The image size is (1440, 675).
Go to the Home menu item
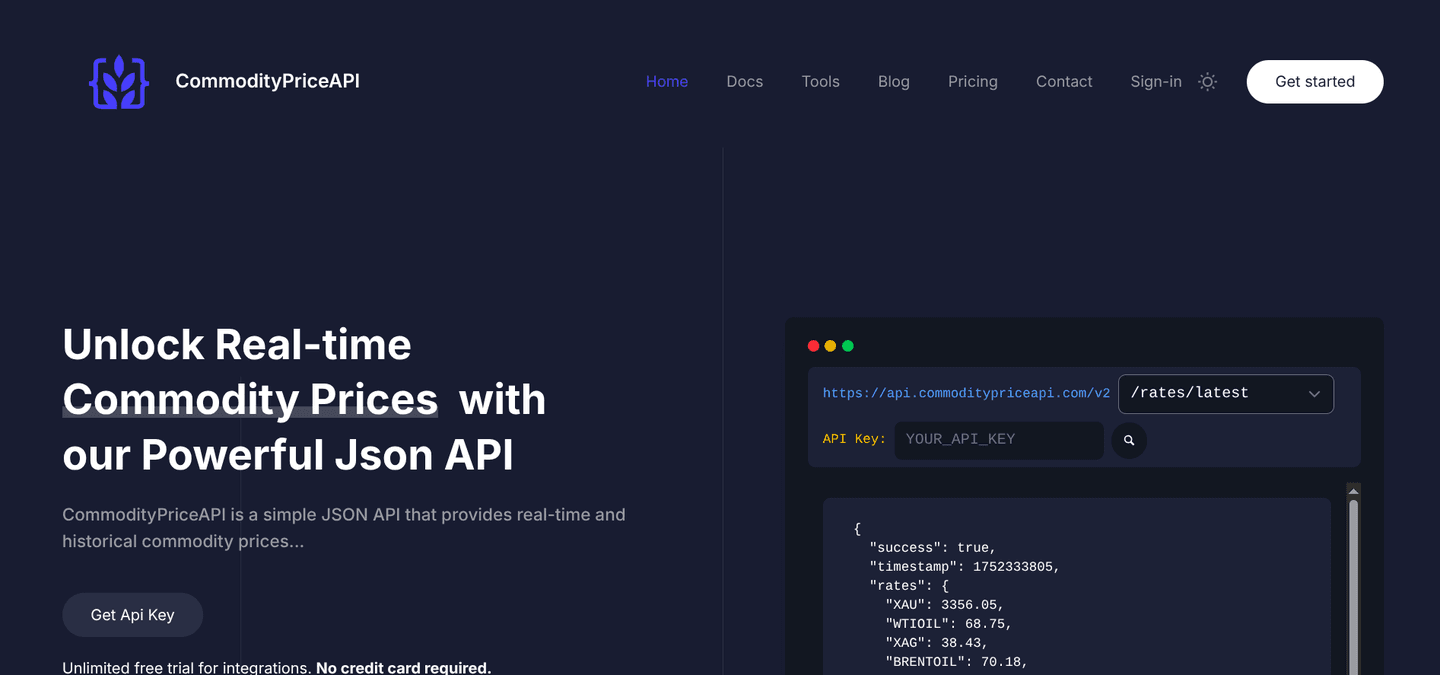pyautogui.click(x=667, y=82)
